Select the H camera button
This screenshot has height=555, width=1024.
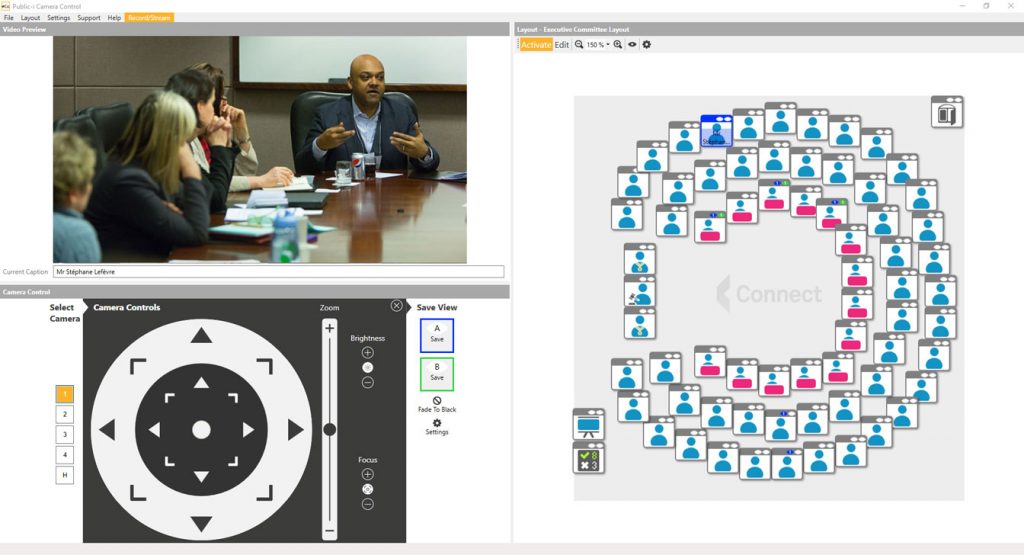(x=65, y=475)
